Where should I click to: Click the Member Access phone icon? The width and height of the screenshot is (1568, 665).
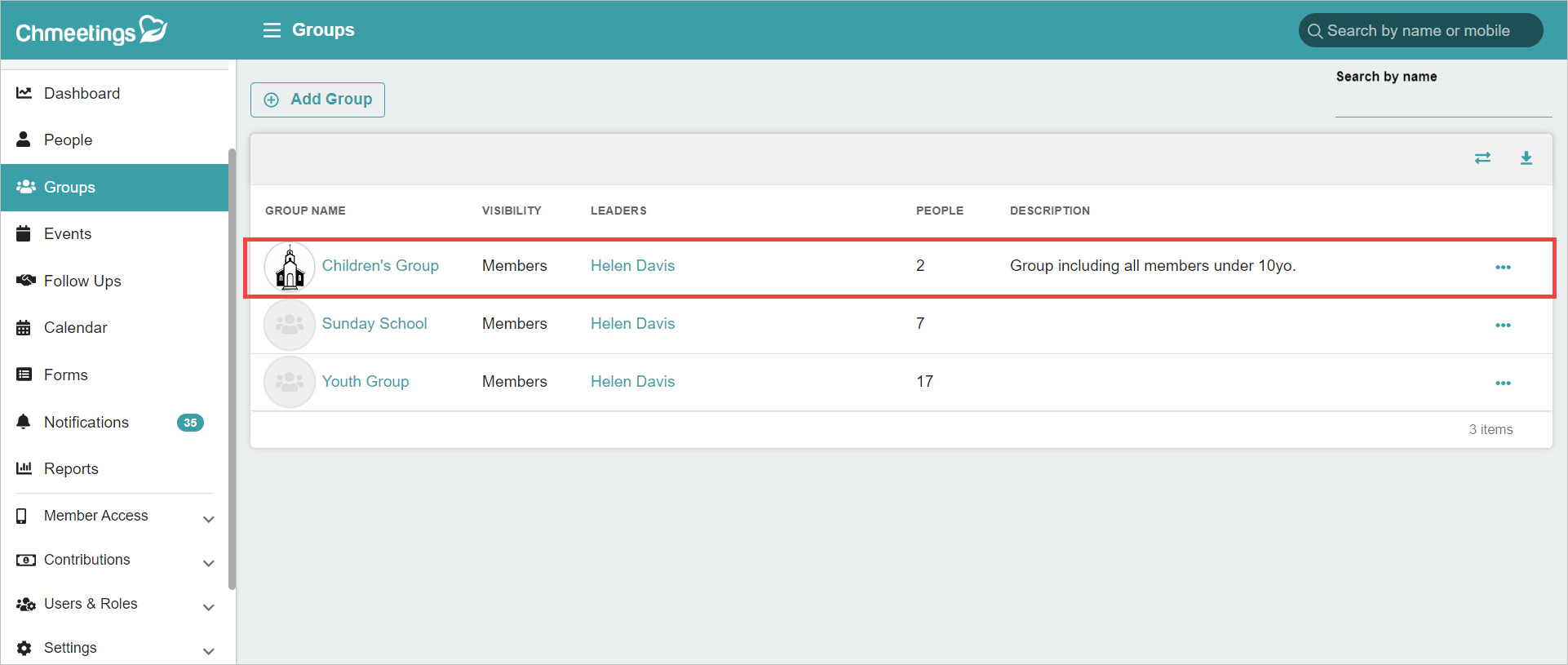(x=22, y=516)
